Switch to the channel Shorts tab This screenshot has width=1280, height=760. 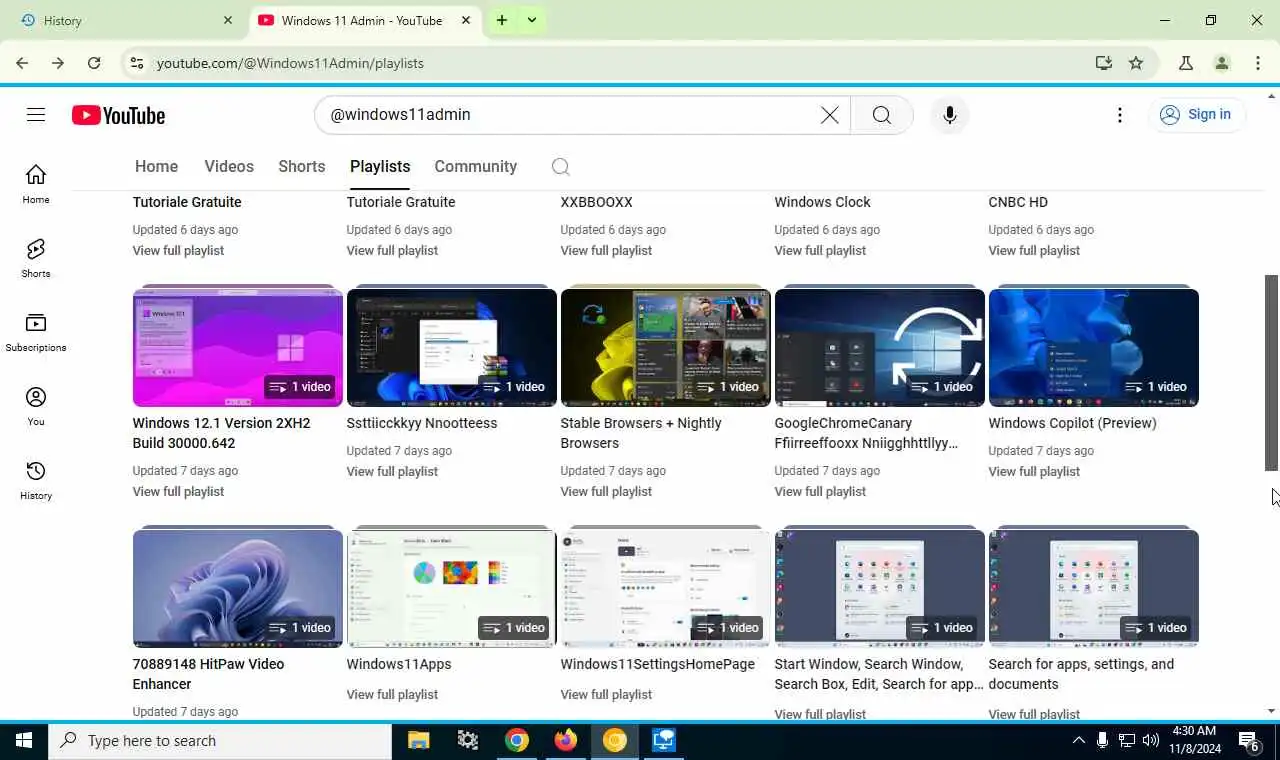pyautogui.click(x=302, y=167)
